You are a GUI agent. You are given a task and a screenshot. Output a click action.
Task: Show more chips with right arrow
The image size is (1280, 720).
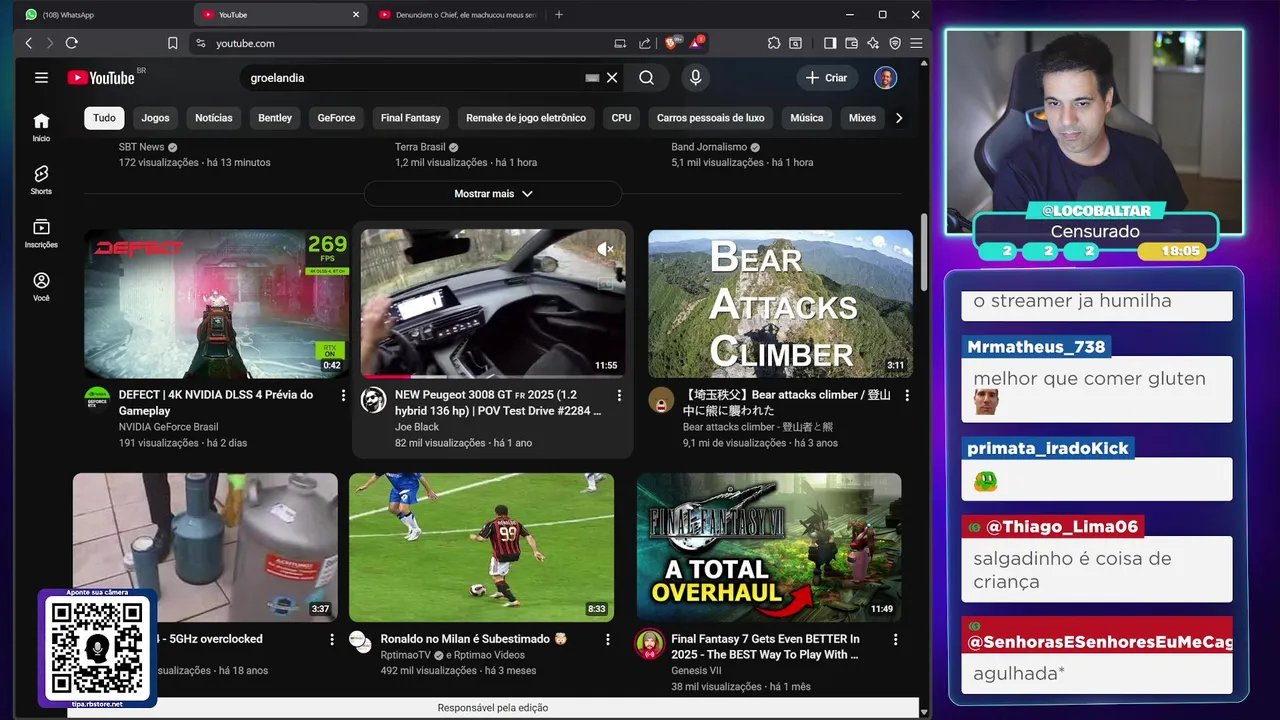(899, 118)
